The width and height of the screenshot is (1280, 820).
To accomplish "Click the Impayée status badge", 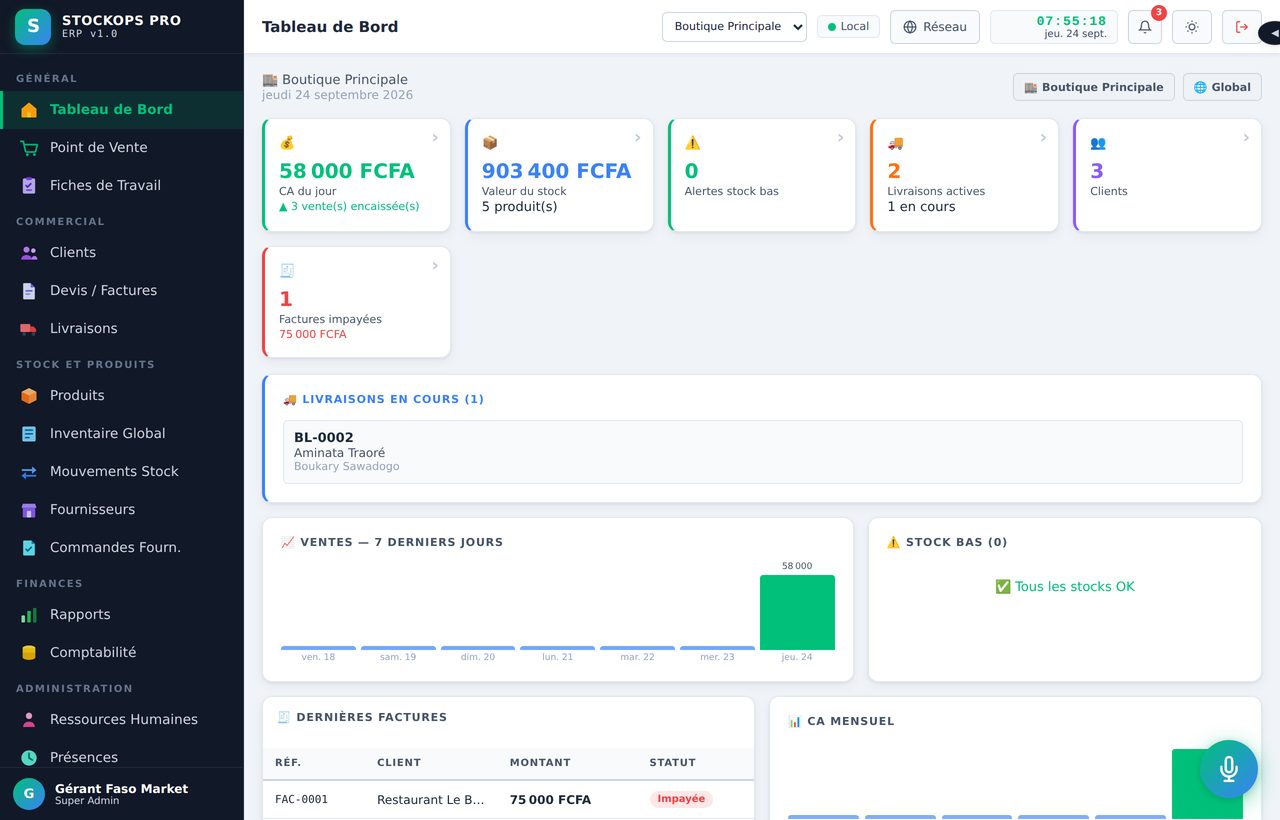I will click(x=681, y=799).
